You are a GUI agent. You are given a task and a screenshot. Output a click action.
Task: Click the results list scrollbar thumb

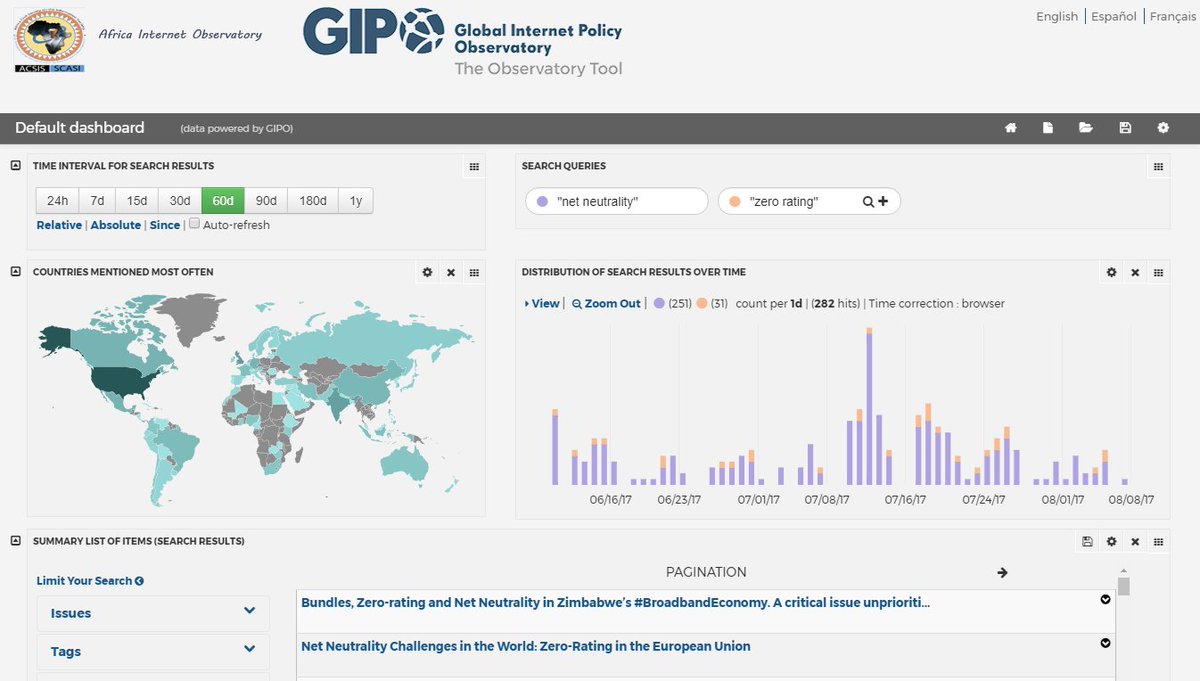1123,587
